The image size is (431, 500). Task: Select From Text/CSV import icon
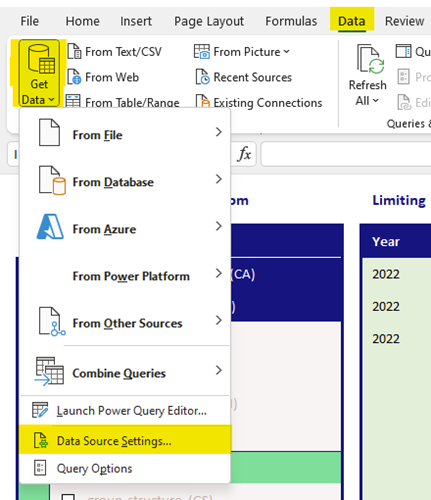point(74,52)
